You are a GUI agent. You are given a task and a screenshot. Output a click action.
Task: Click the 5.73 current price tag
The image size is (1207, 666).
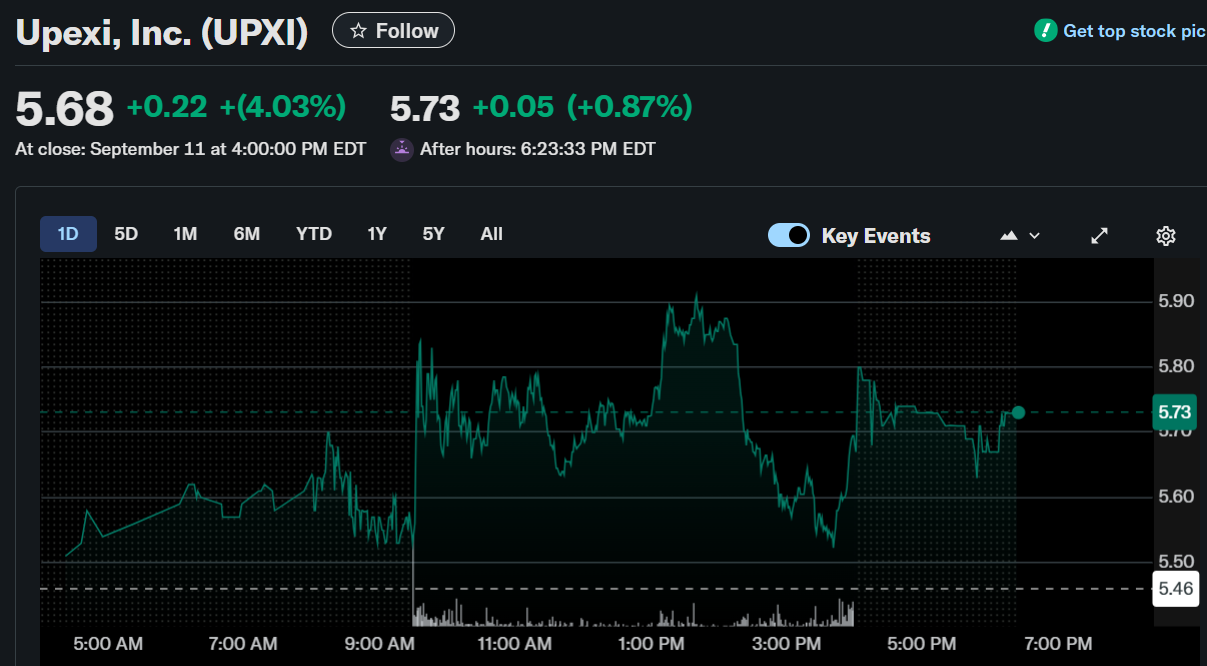pos(1175,412)
